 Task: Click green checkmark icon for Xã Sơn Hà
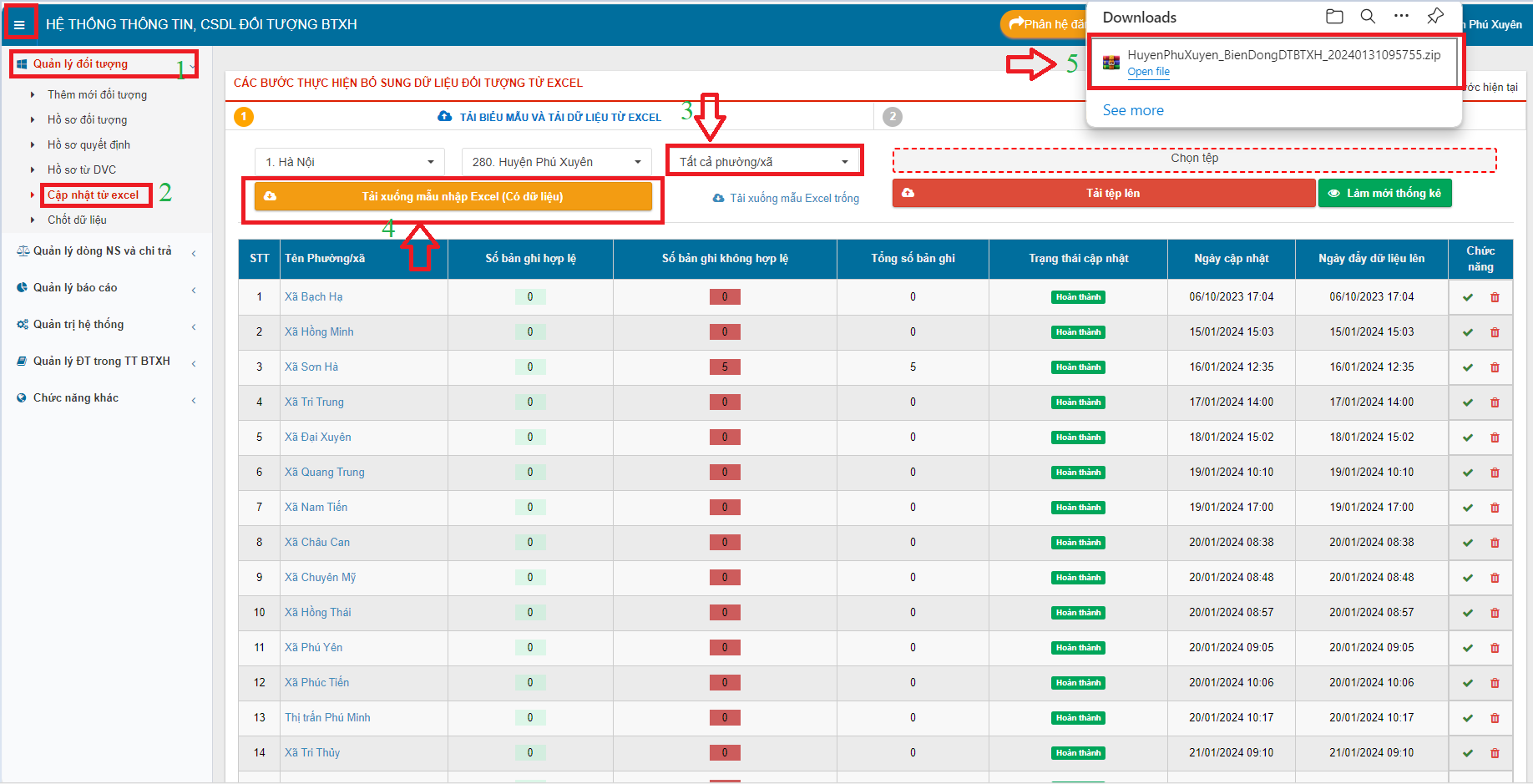1468,367
